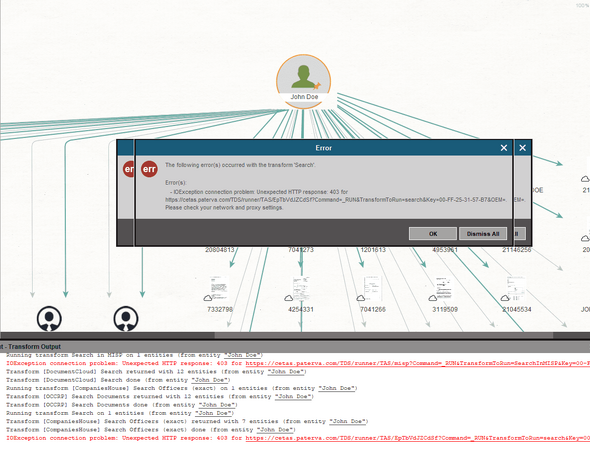Dismiss all error dialogs
Viewport: 590px width, 450px height.
483,234
